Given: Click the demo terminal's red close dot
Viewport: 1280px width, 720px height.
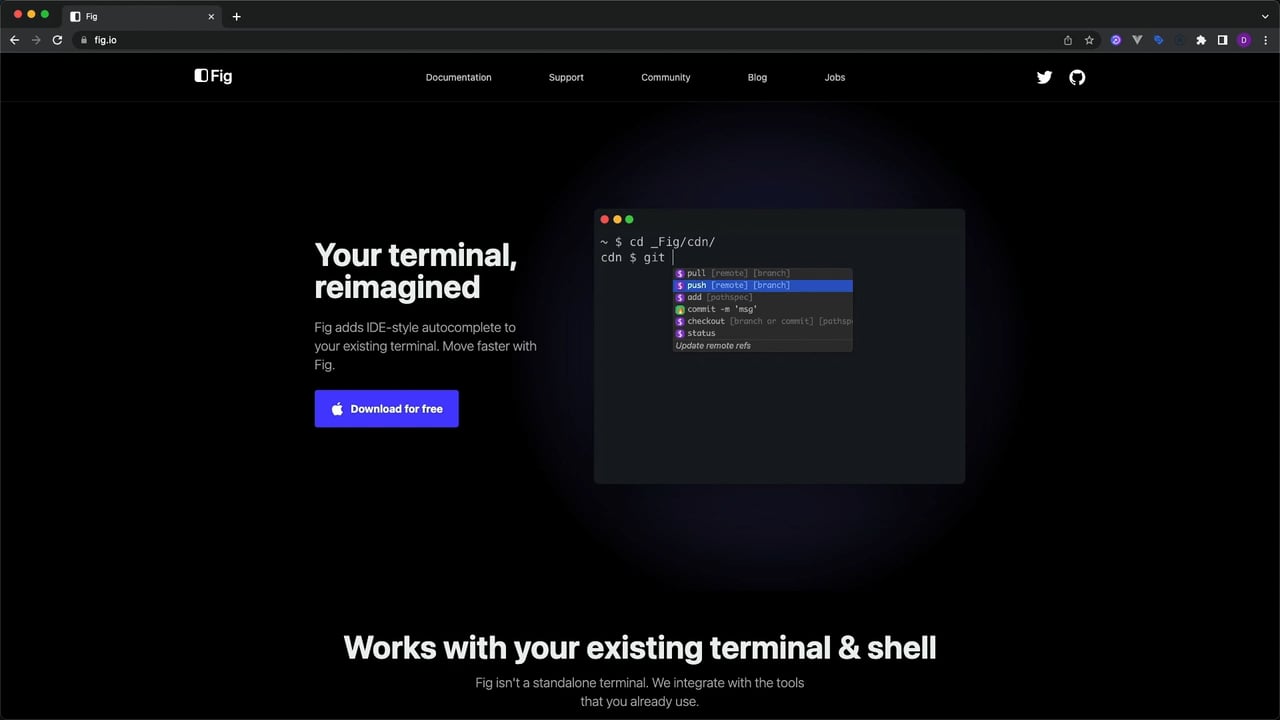Looking at the screenshot, I should click(x=604, y=219).
